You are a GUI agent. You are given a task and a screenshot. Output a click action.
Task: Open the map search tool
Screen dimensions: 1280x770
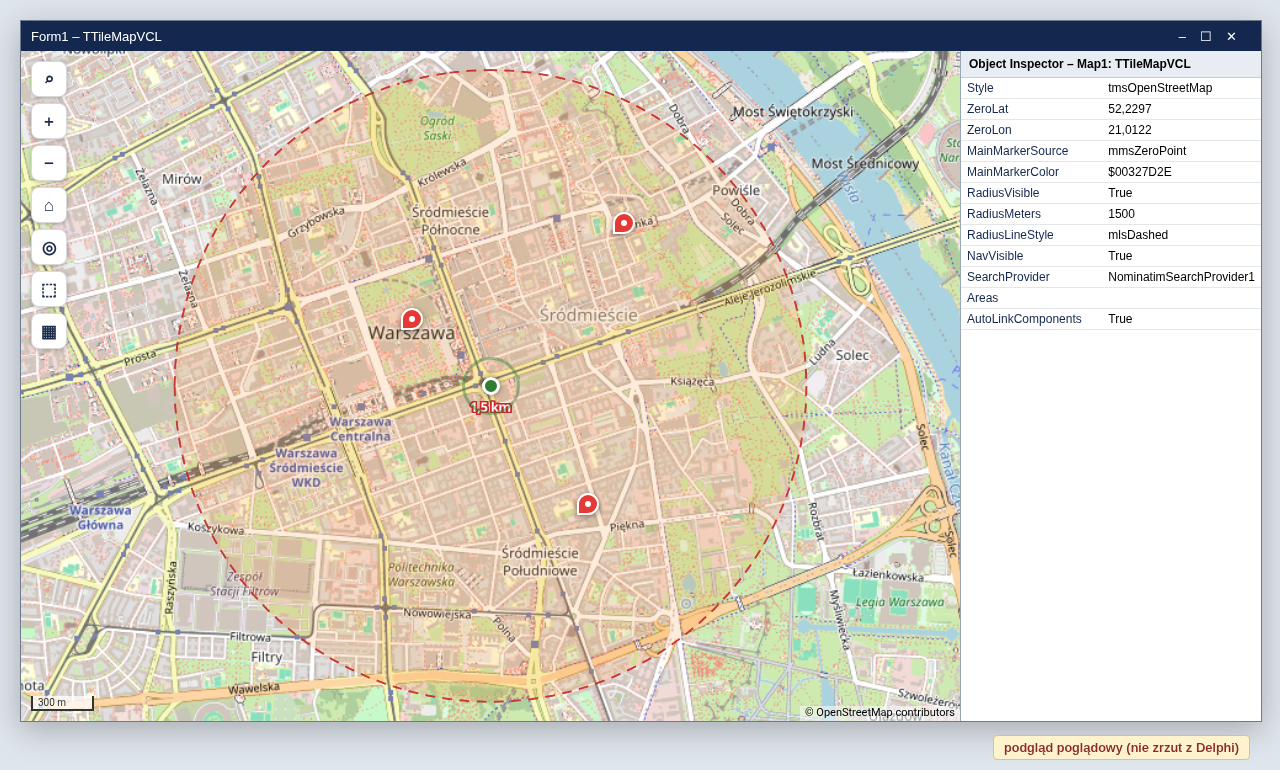point(49,79)
